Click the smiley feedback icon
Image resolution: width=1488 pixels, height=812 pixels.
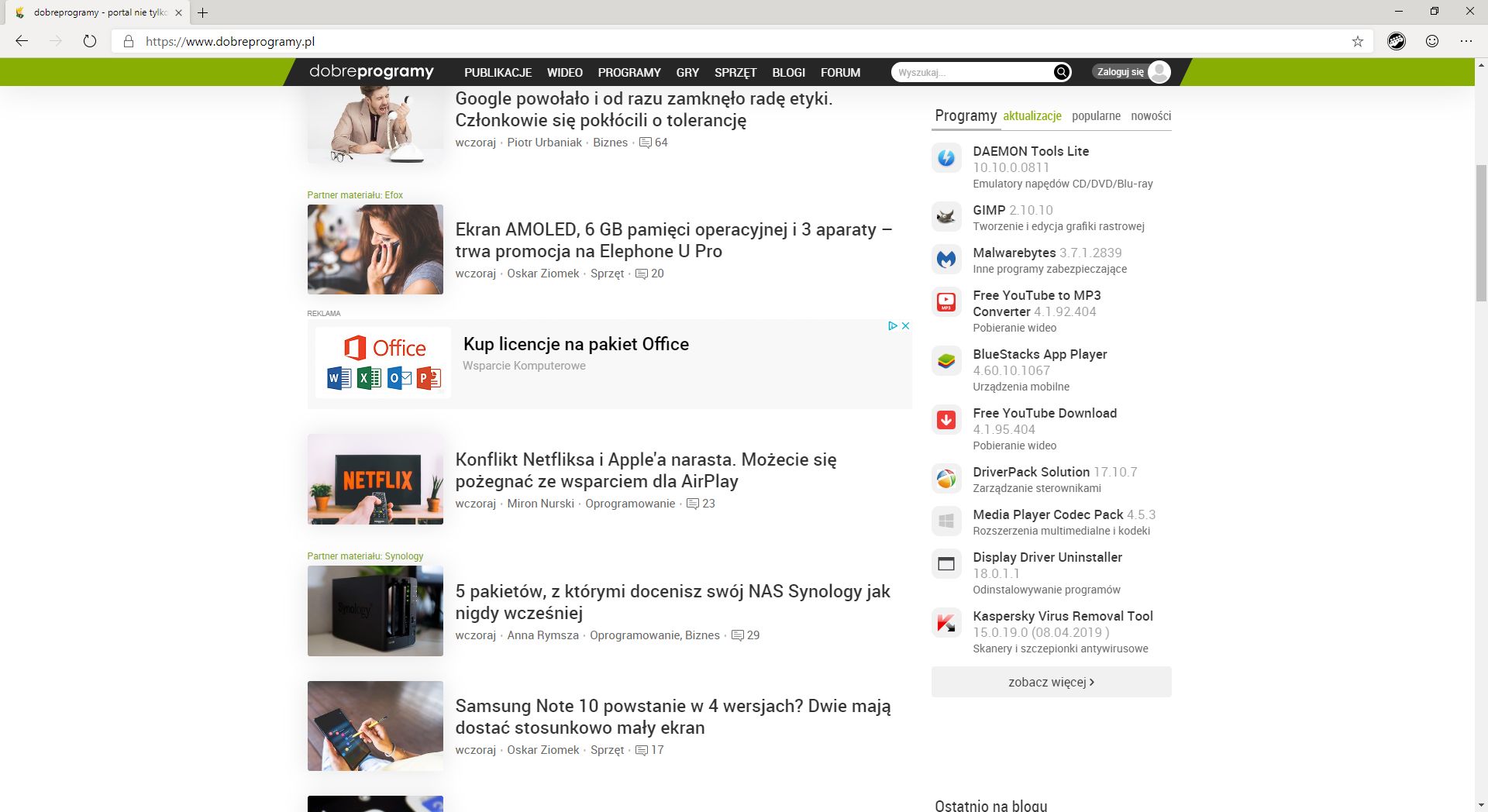tap(1432, 41)
